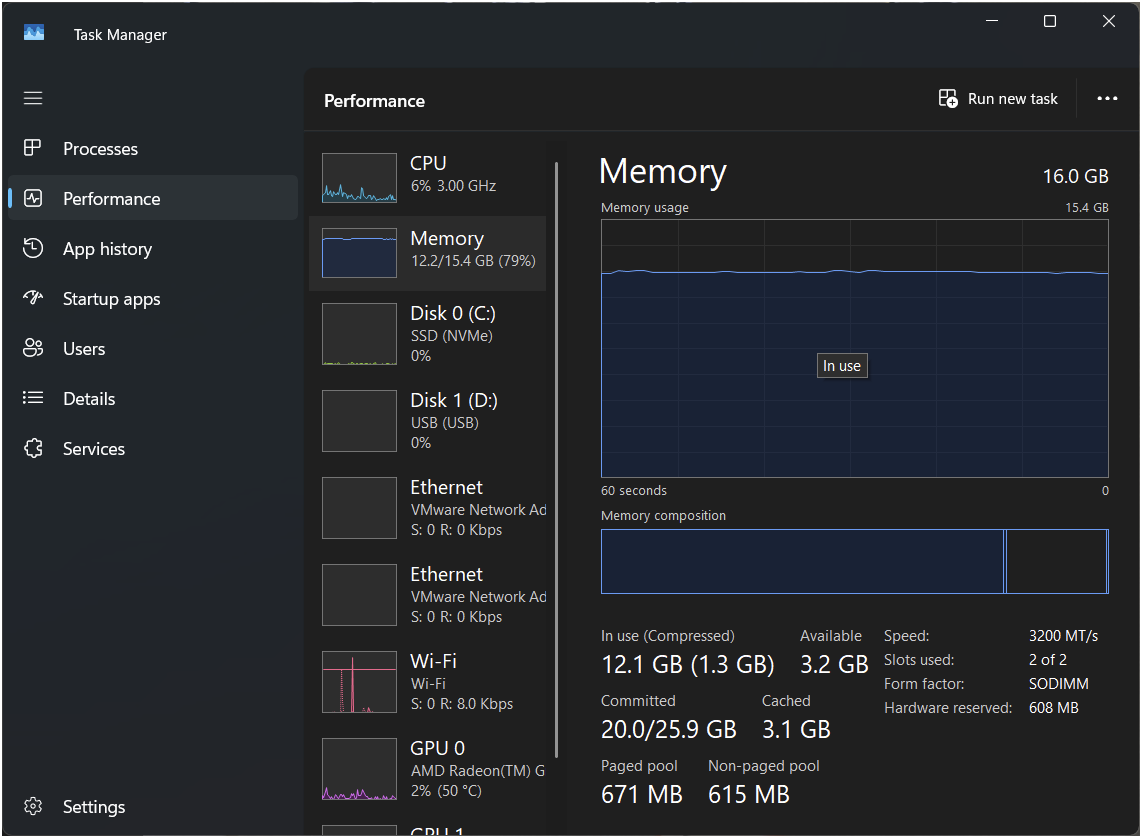Image resolution: width=1142 pixels, height=838 pixels.
Task: Click the Processes sidebar icon
Action: point(33,149)
